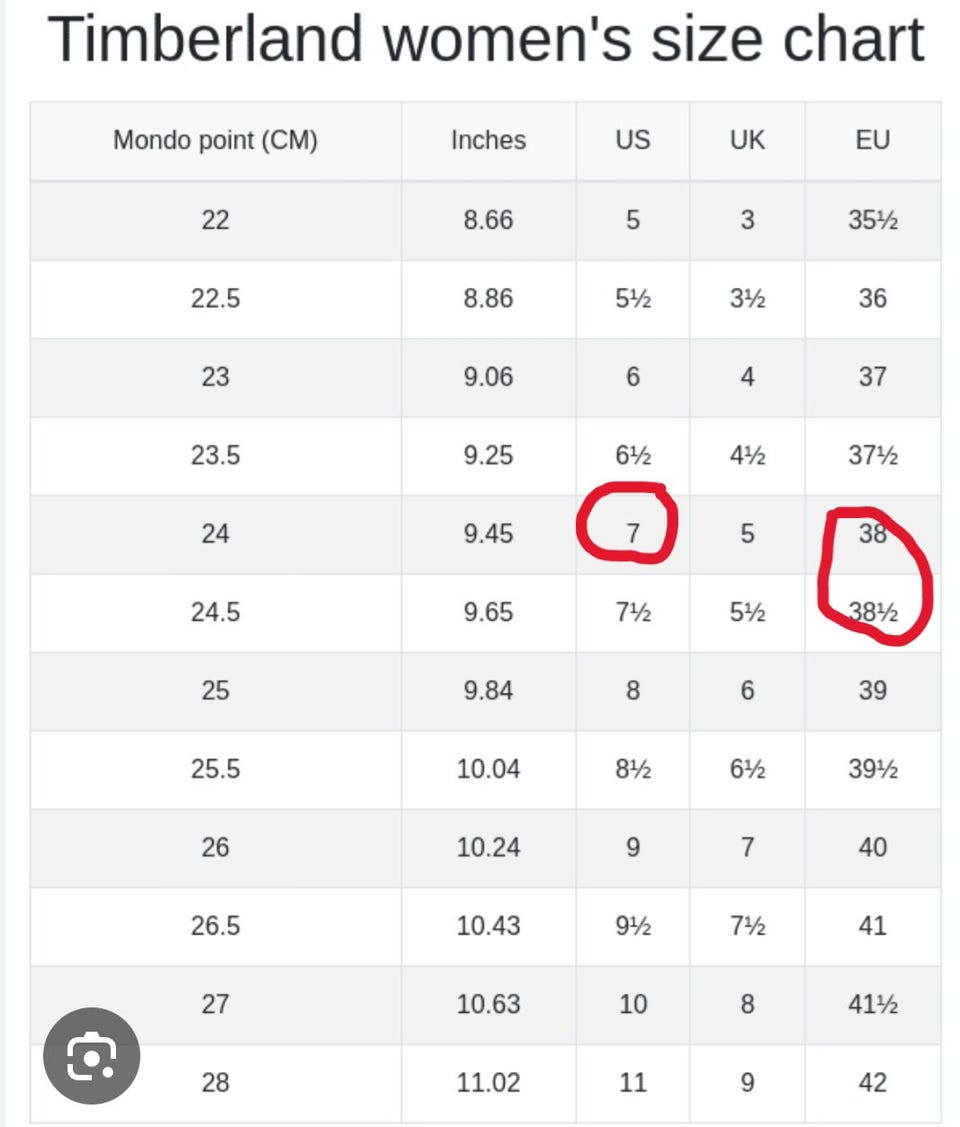The height and width of the screenshot is (1127, 960).
Task: Click the EU column header
Action: (873, 140)
